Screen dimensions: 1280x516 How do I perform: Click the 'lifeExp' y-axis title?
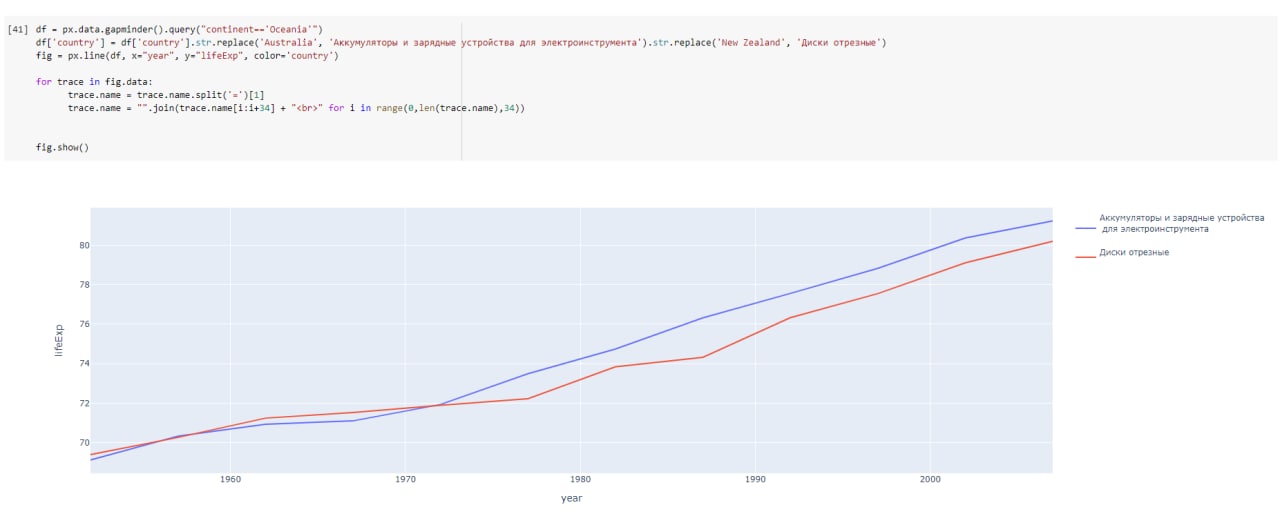[x=59, y=340]
